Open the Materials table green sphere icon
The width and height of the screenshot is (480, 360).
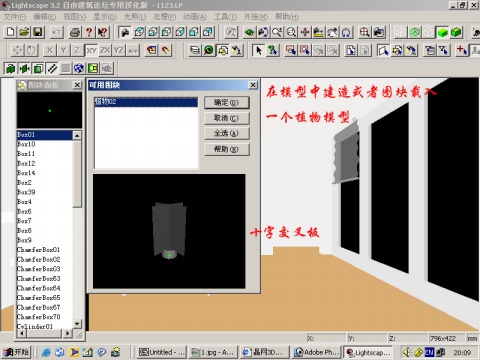209,50
